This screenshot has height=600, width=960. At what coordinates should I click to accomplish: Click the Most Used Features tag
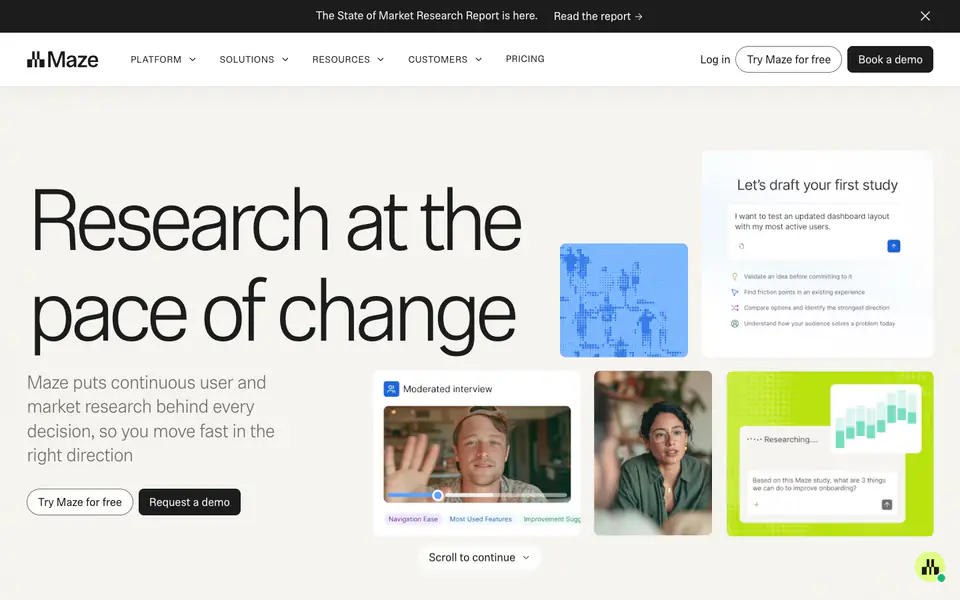(481, 519)
